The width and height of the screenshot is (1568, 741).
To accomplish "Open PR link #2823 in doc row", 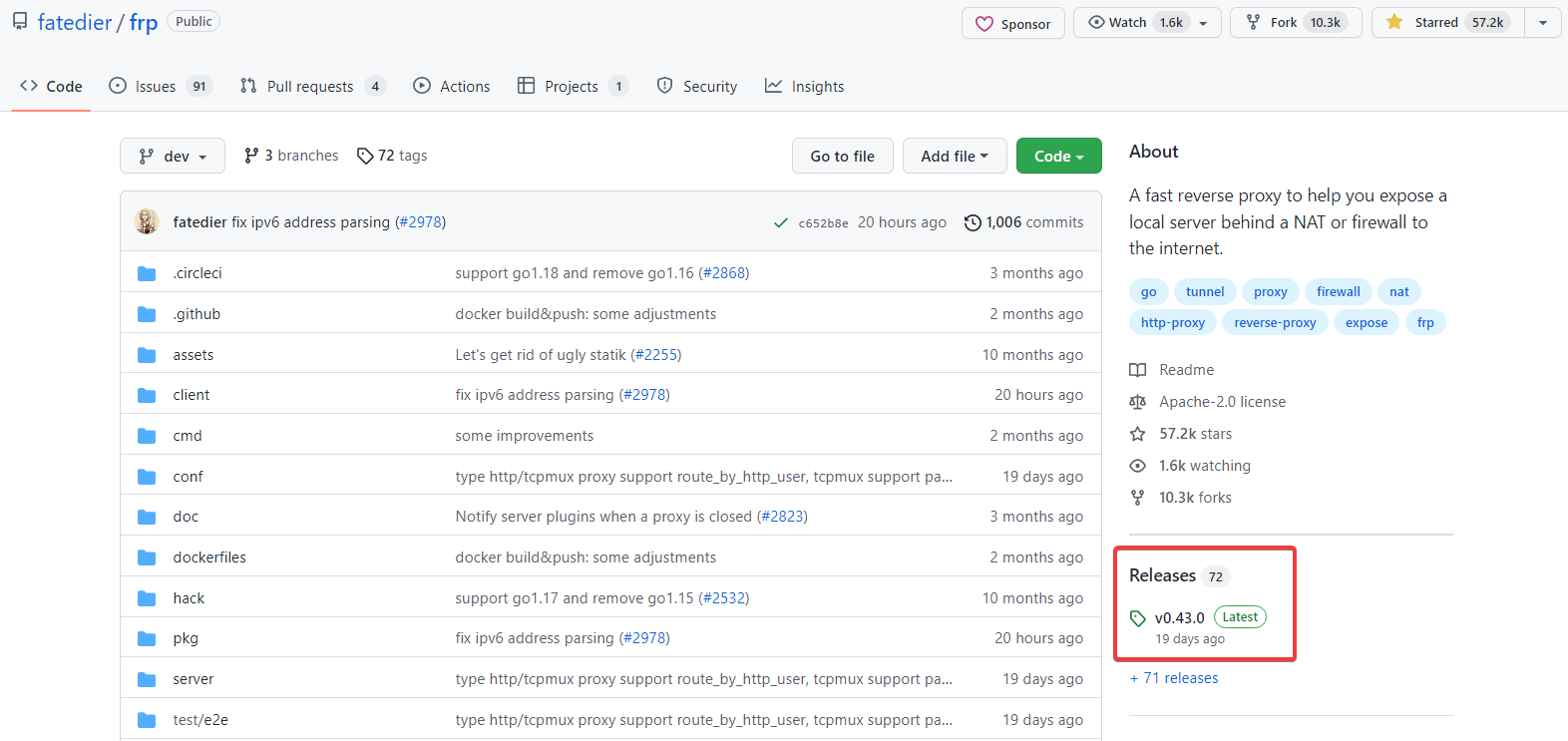I will coord(783,517).
